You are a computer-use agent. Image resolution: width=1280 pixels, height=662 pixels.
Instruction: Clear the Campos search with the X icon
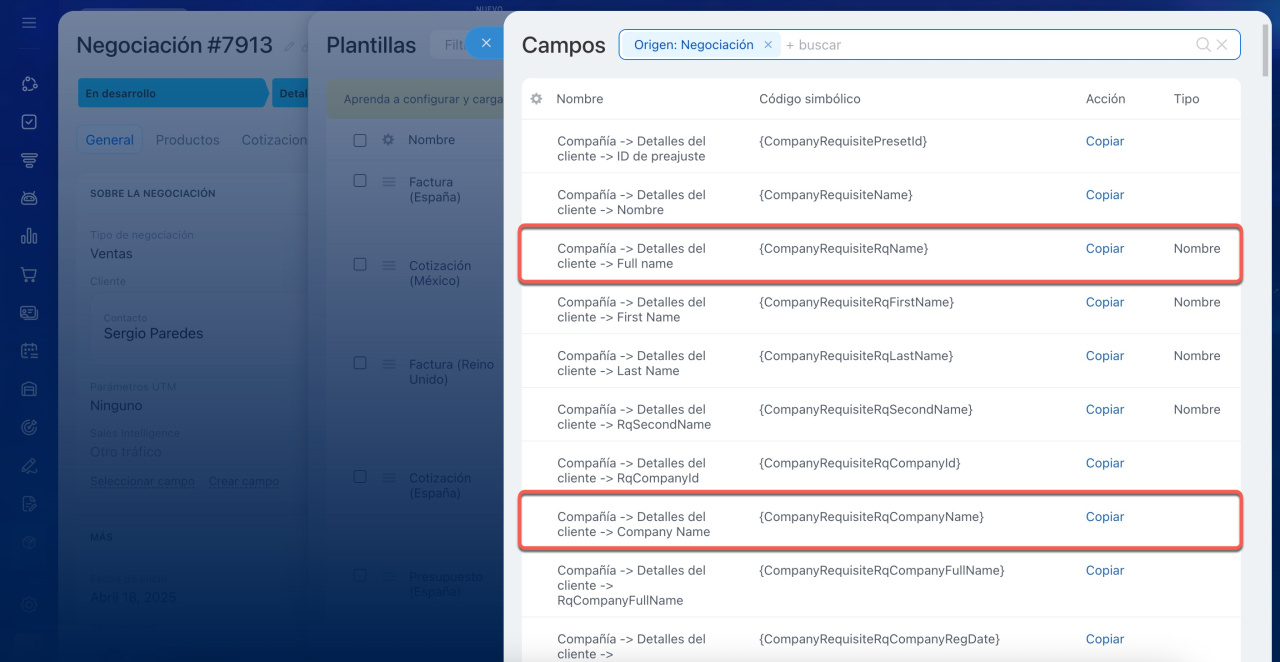pos(1222,45)
